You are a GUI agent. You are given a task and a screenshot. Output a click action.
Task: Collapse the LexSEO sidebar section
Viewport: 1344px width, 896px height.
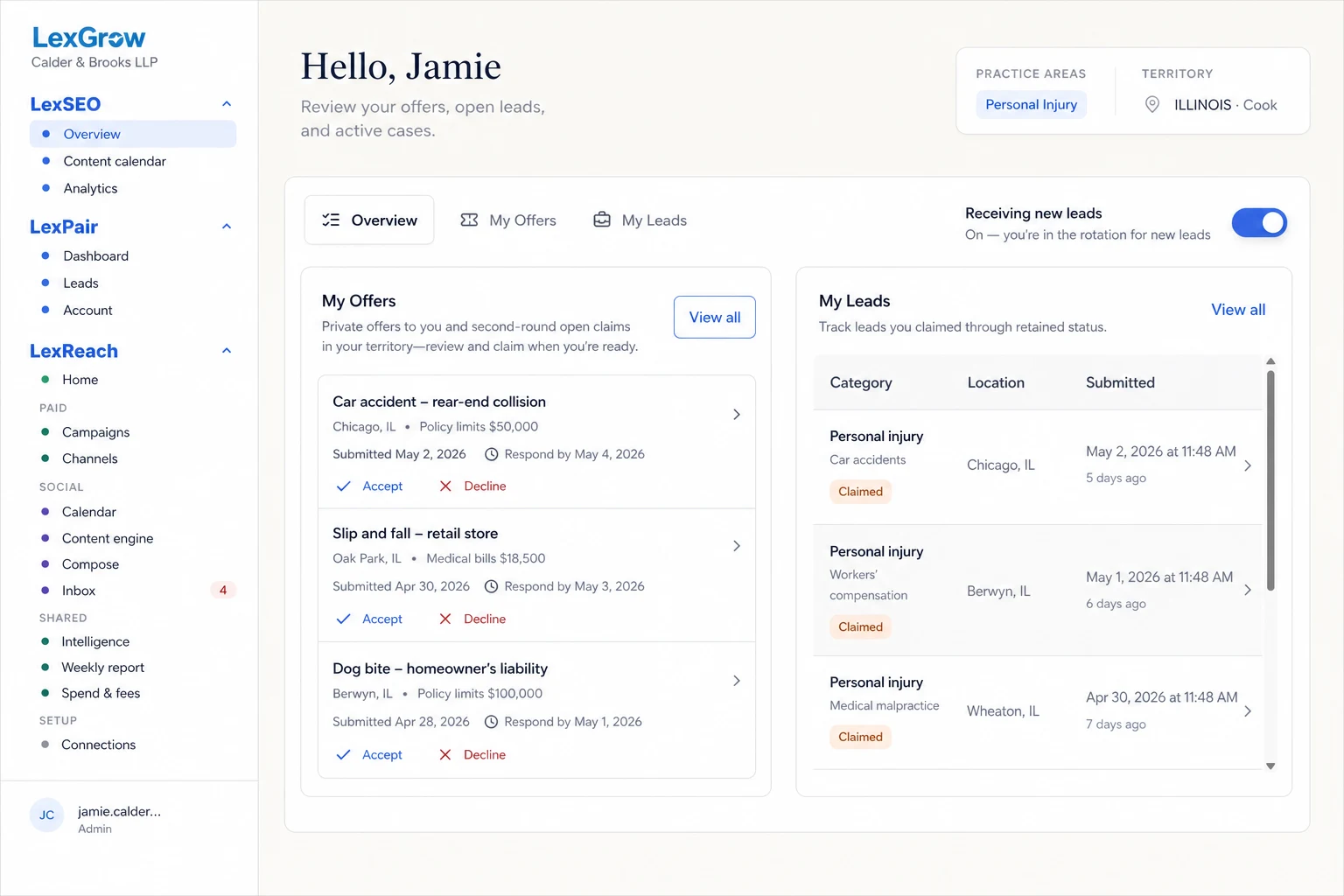click(227, 104)
